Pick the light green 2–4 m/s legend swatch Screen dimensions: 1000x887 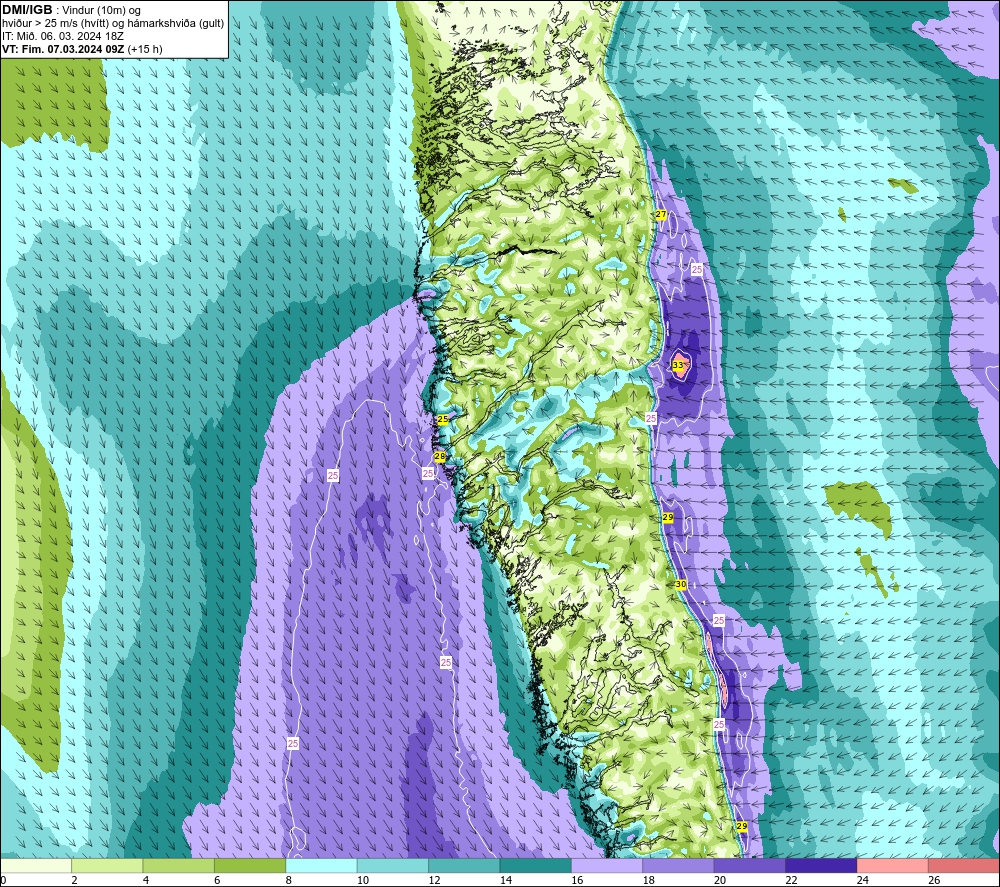[107, 866]
